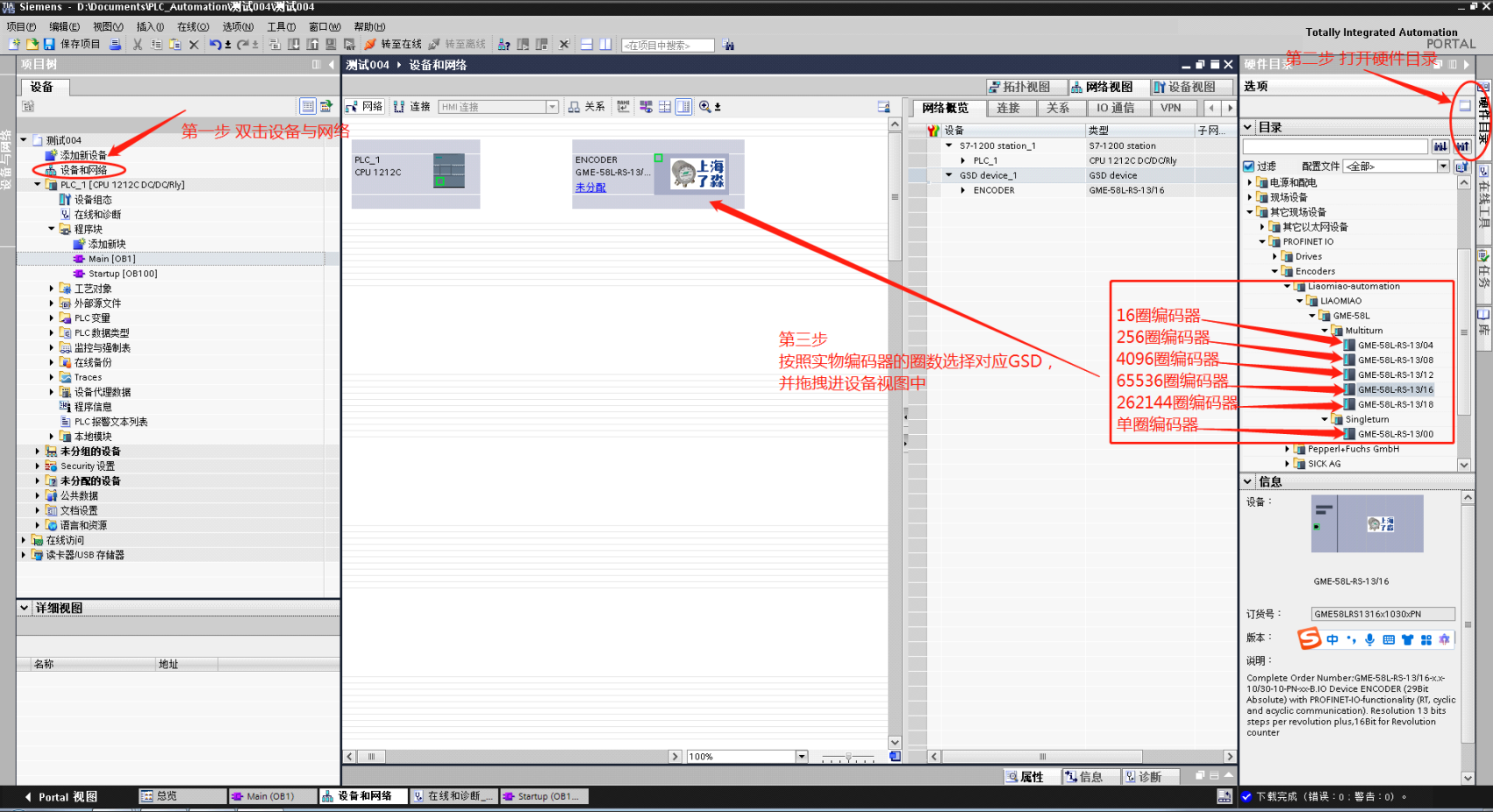Click the search-in-project input field

[668, 45]
